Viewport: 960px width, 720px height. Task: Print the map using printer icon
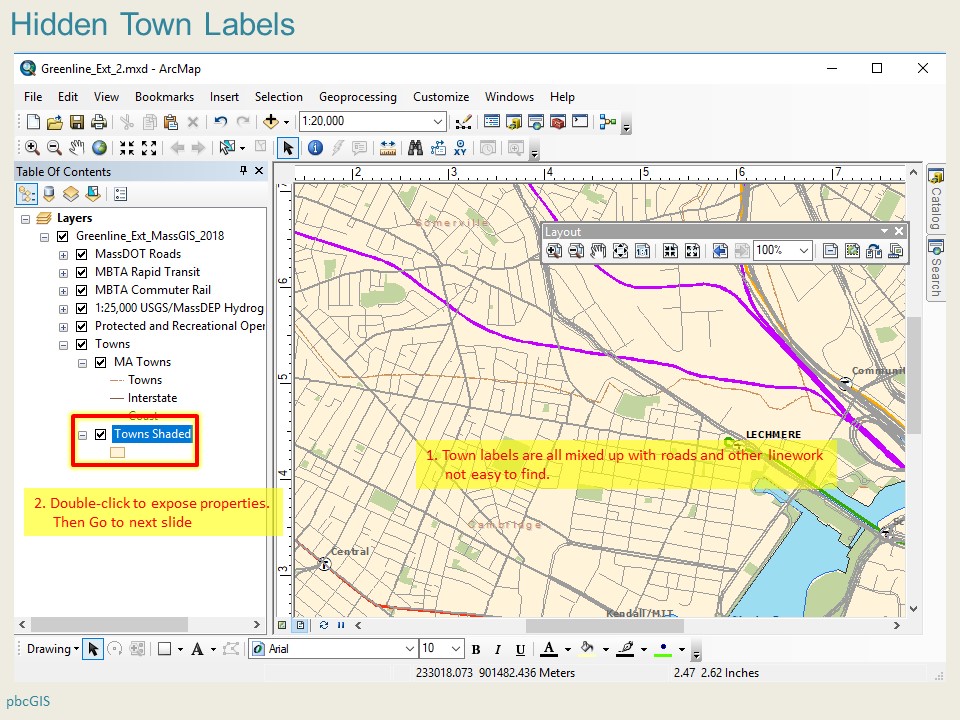(x=99, y=122)
